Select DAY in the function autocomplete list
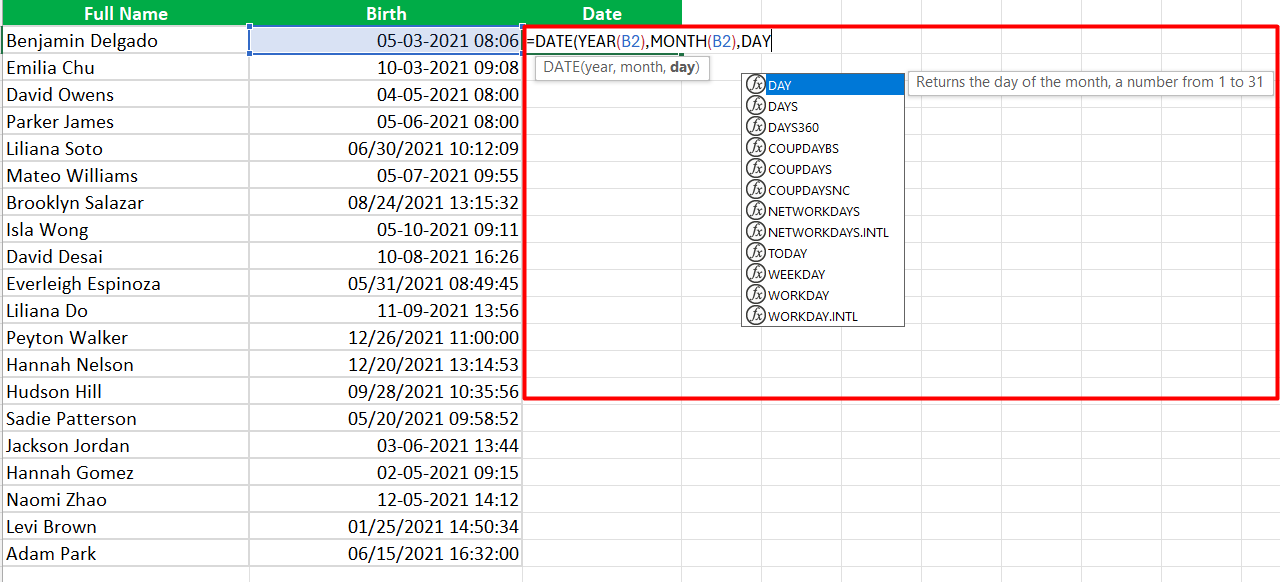This screenshot has width=1280, height=582. (823, 85)
